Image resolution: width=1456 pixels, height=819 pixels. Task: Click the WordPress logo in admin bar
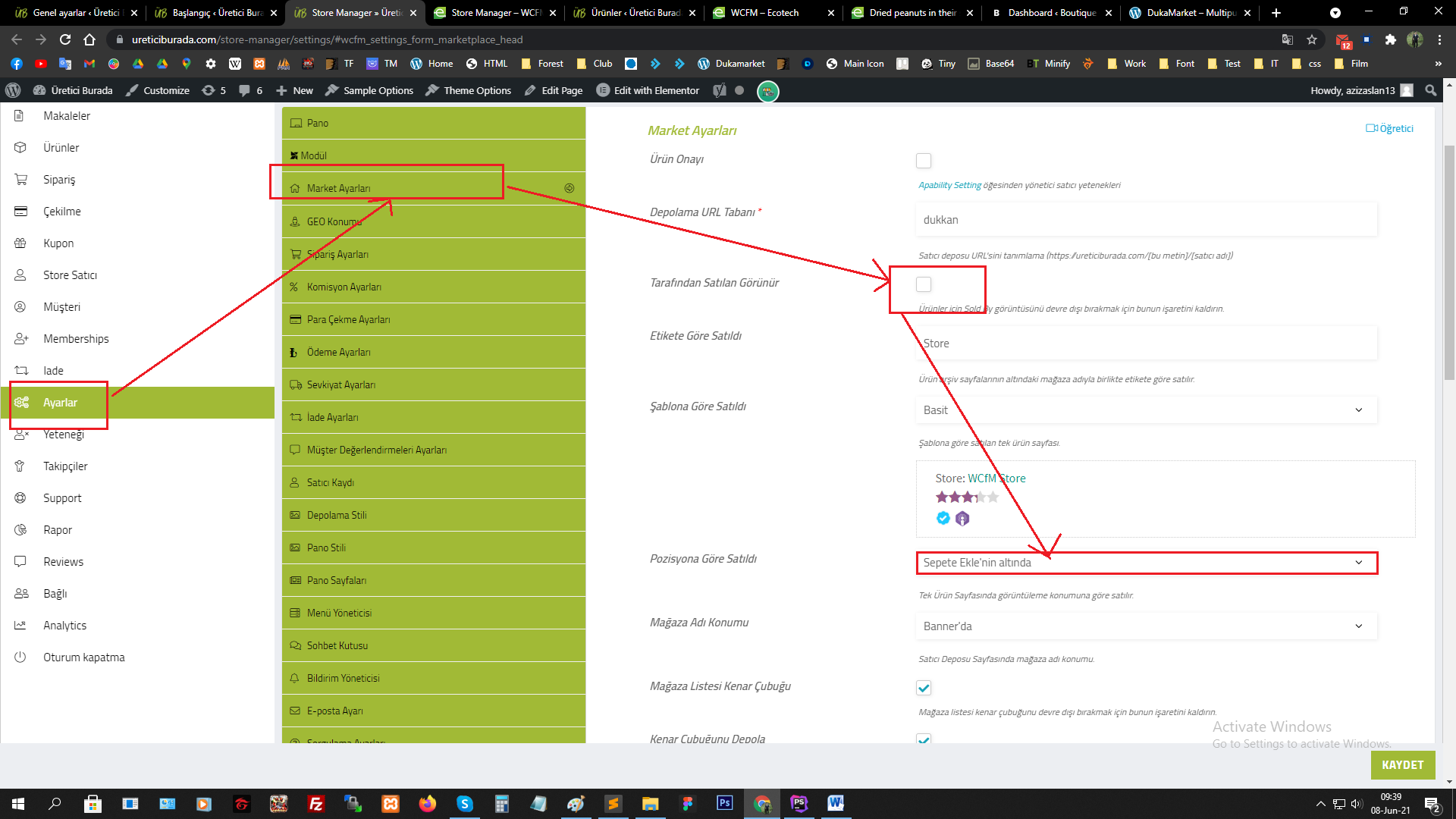13,90
